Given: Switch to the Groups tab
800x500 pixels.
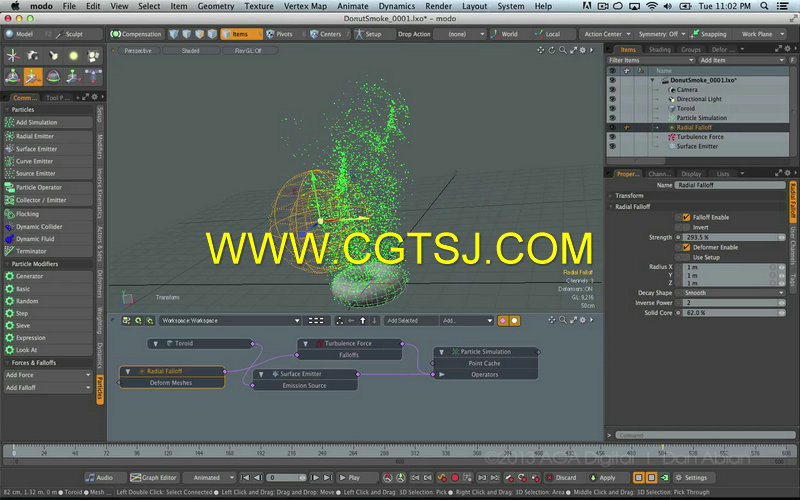Looking at the screenshot, I should tap(690, 49).
